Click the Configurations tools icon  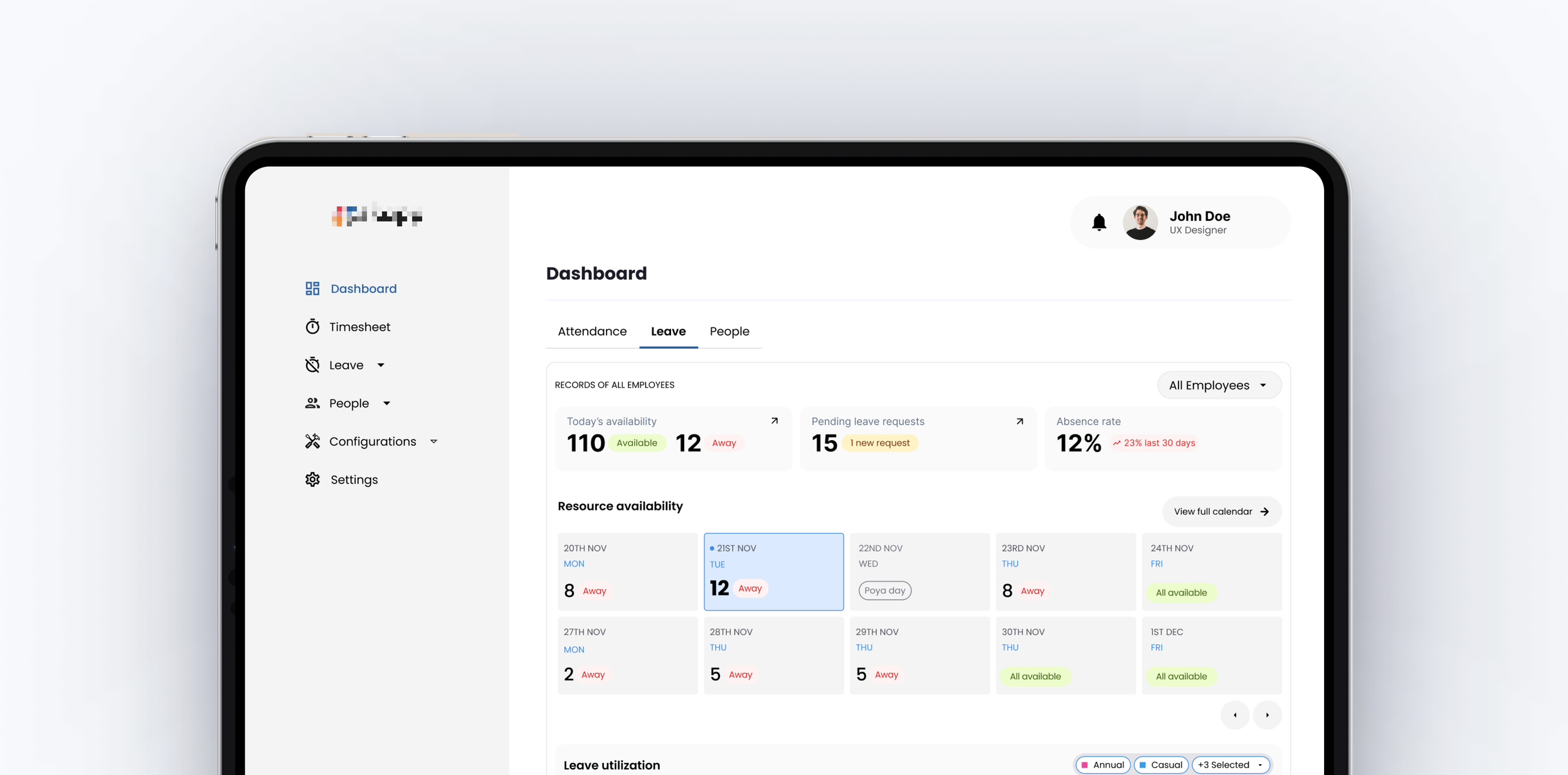pyautogui.click(x=312, y=441)
